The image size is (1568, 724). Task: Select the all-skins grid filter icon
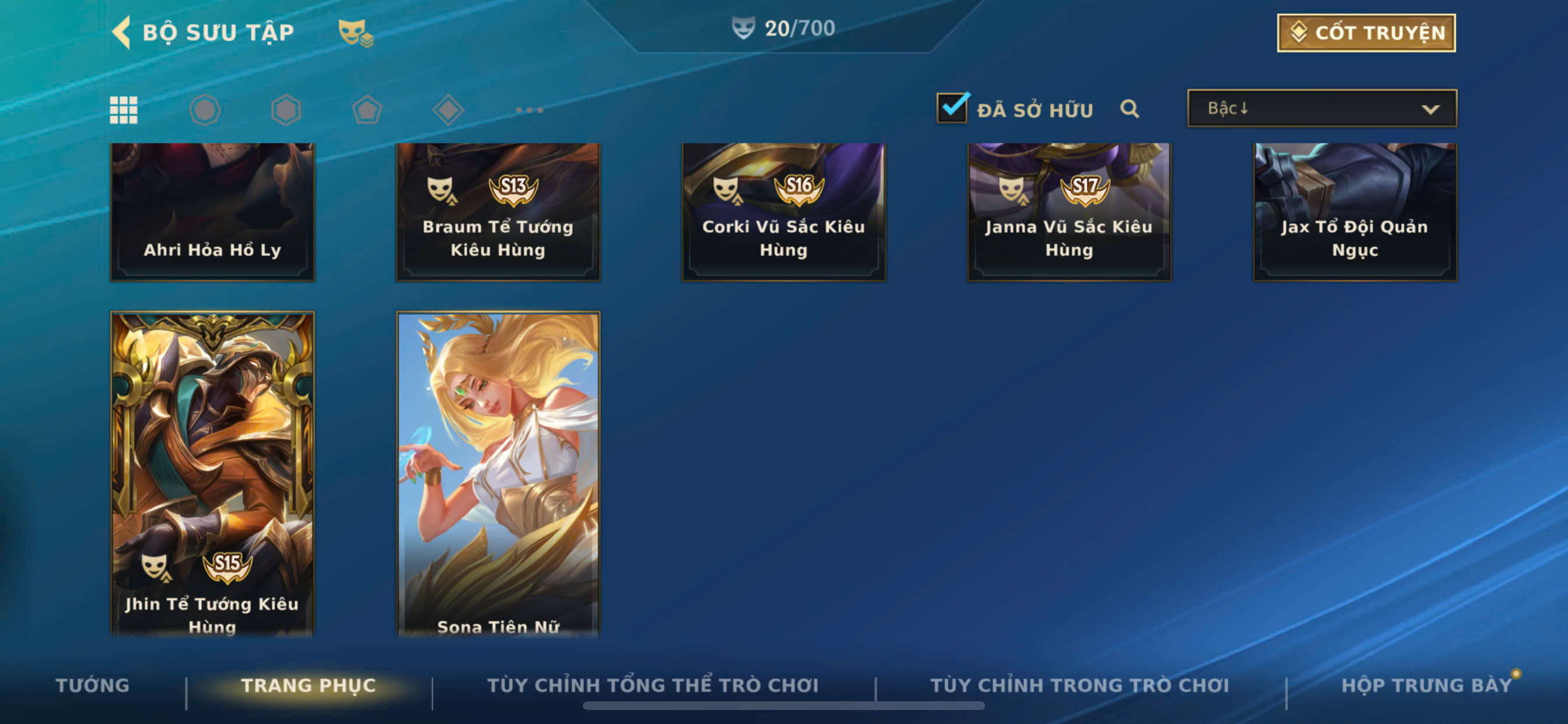pyautogui.click(x=124, y=110)
